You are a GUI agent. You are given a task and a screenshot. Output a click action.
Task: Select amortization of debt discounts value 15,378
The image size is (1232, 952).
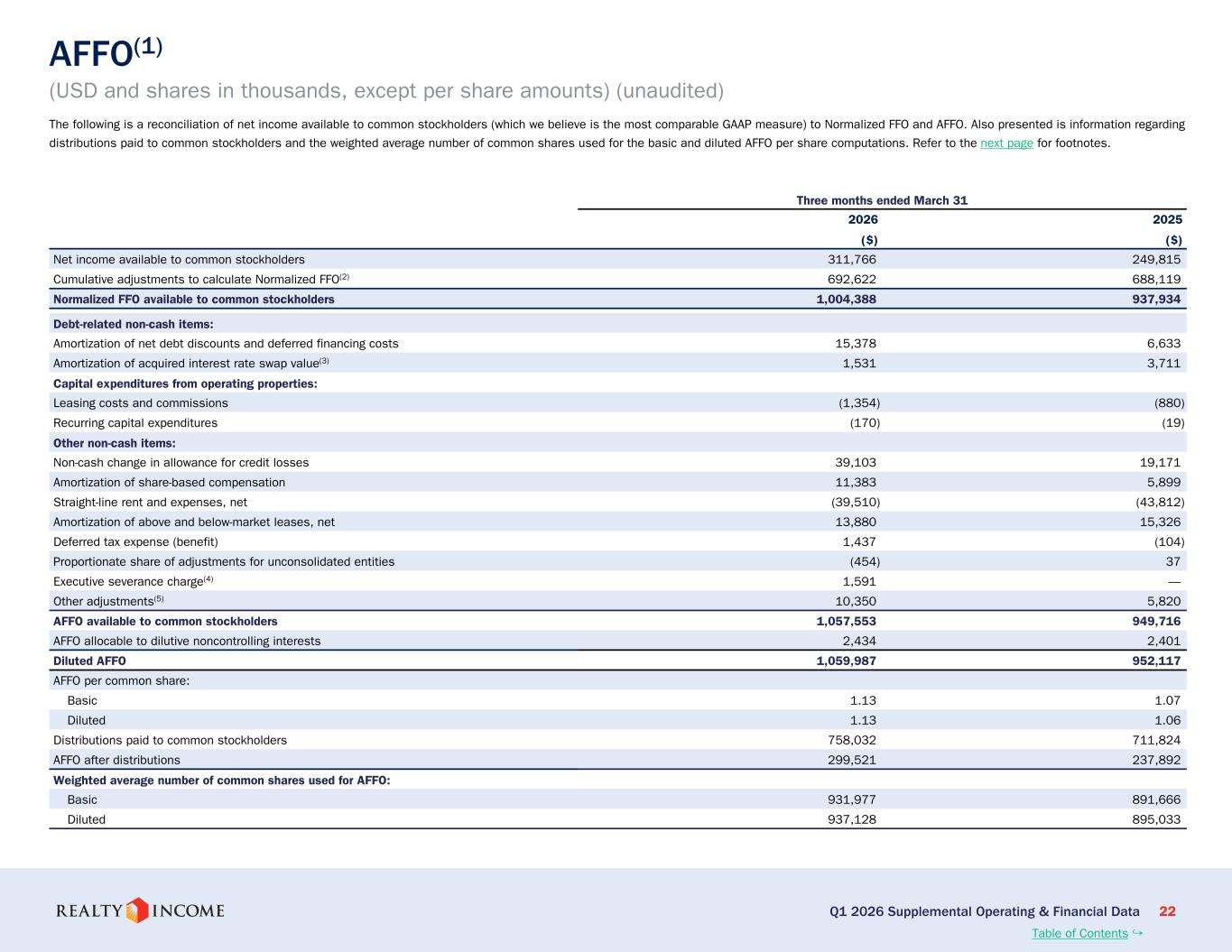(x=857, y=344)
